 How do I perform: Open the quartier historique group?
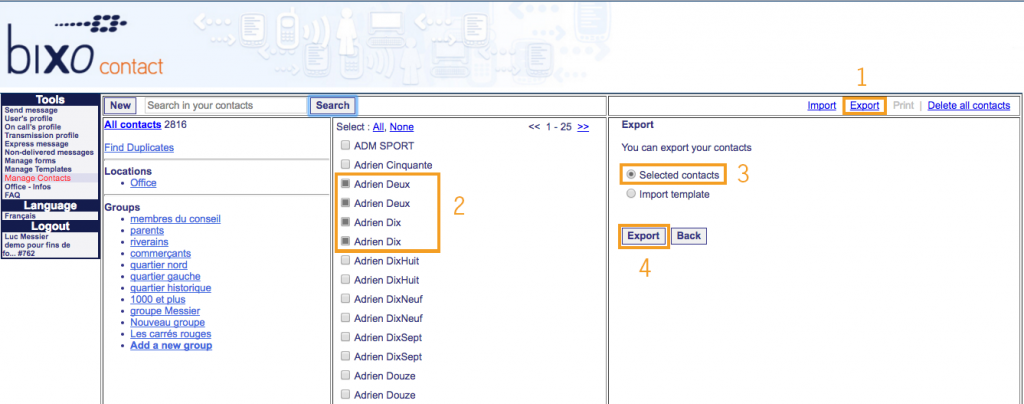coord(170,288)
